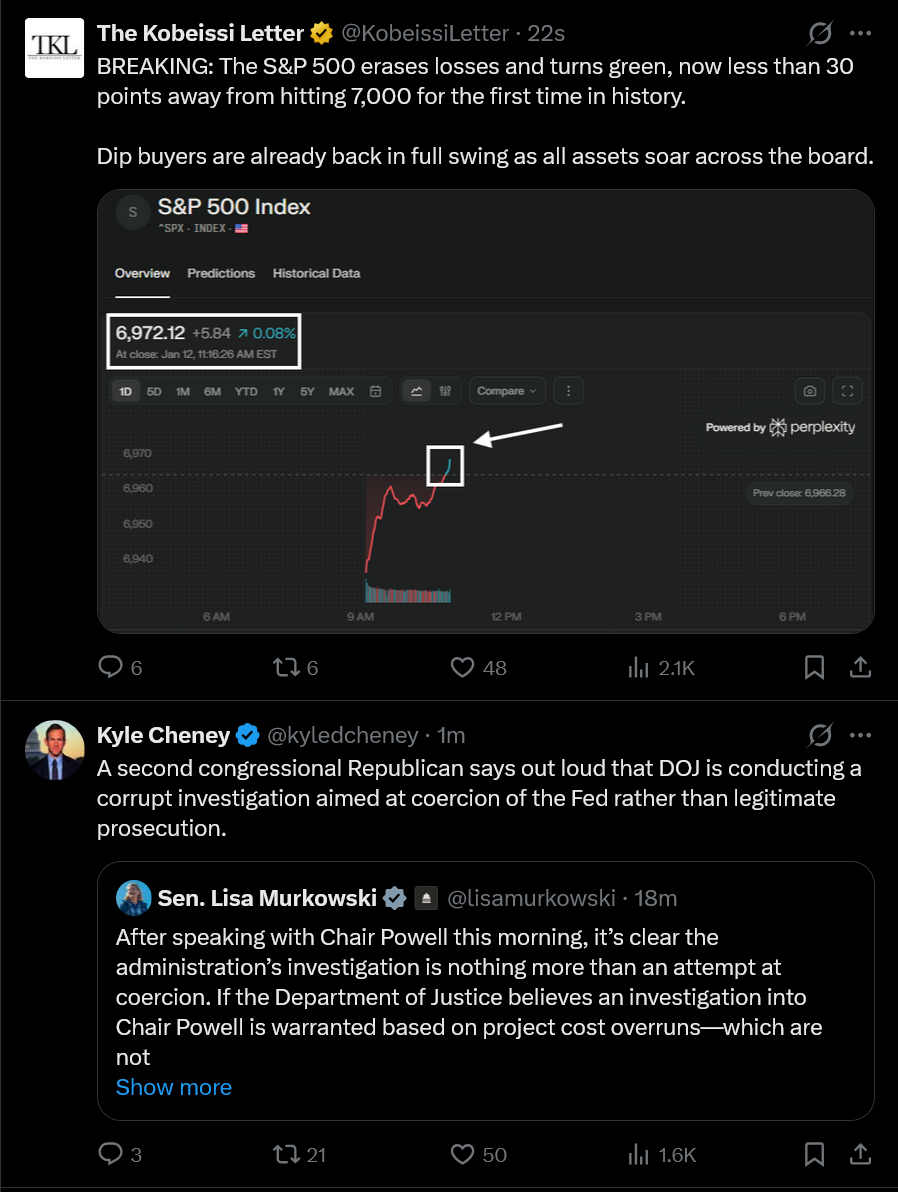
Task: Open The Kobeissi Letter profile name
Action: coord(200,33)
